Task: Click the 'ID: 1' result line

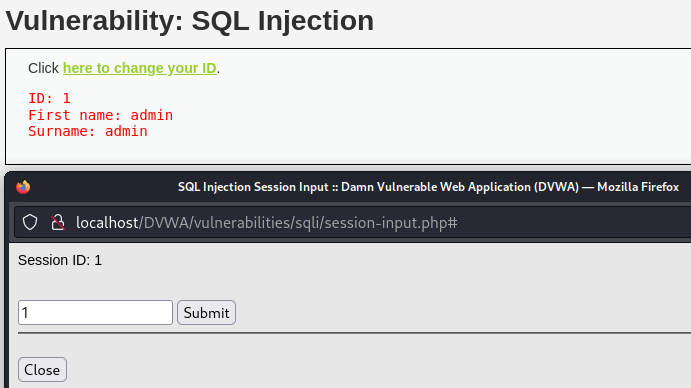Action: click(x=49, y=98)
